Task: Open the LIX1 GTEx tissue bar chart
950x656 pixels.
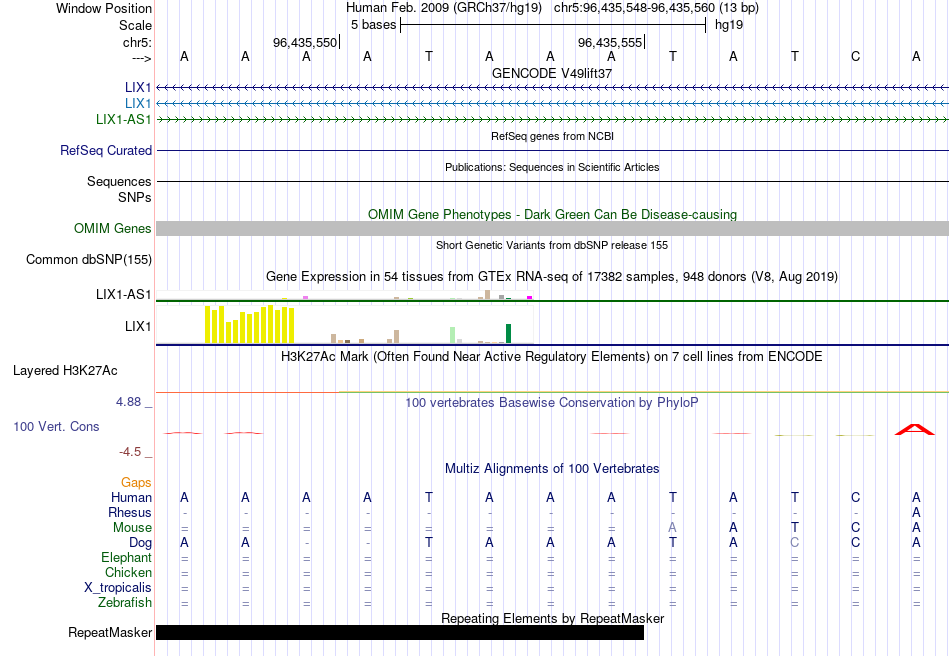Action: coord(344,325)
